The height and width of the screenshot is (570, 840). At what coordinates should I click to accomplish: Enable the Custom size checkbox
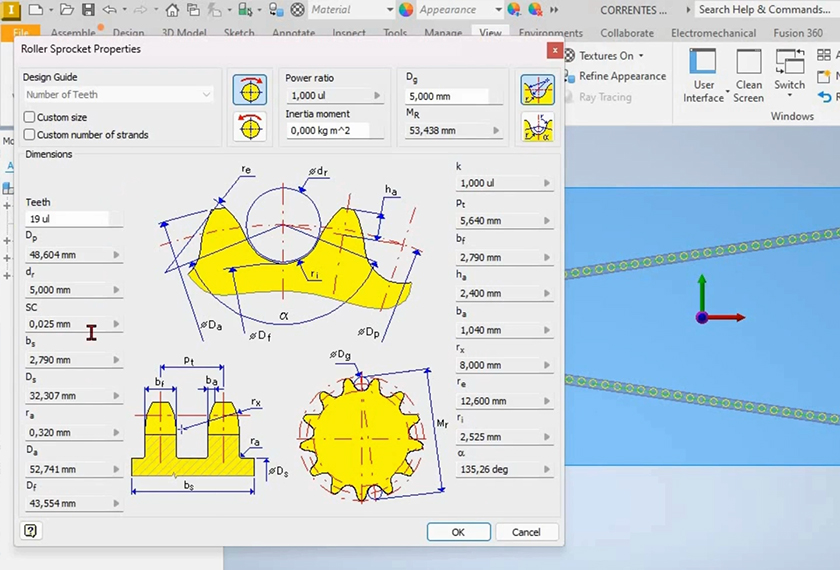tap(30, 117)
